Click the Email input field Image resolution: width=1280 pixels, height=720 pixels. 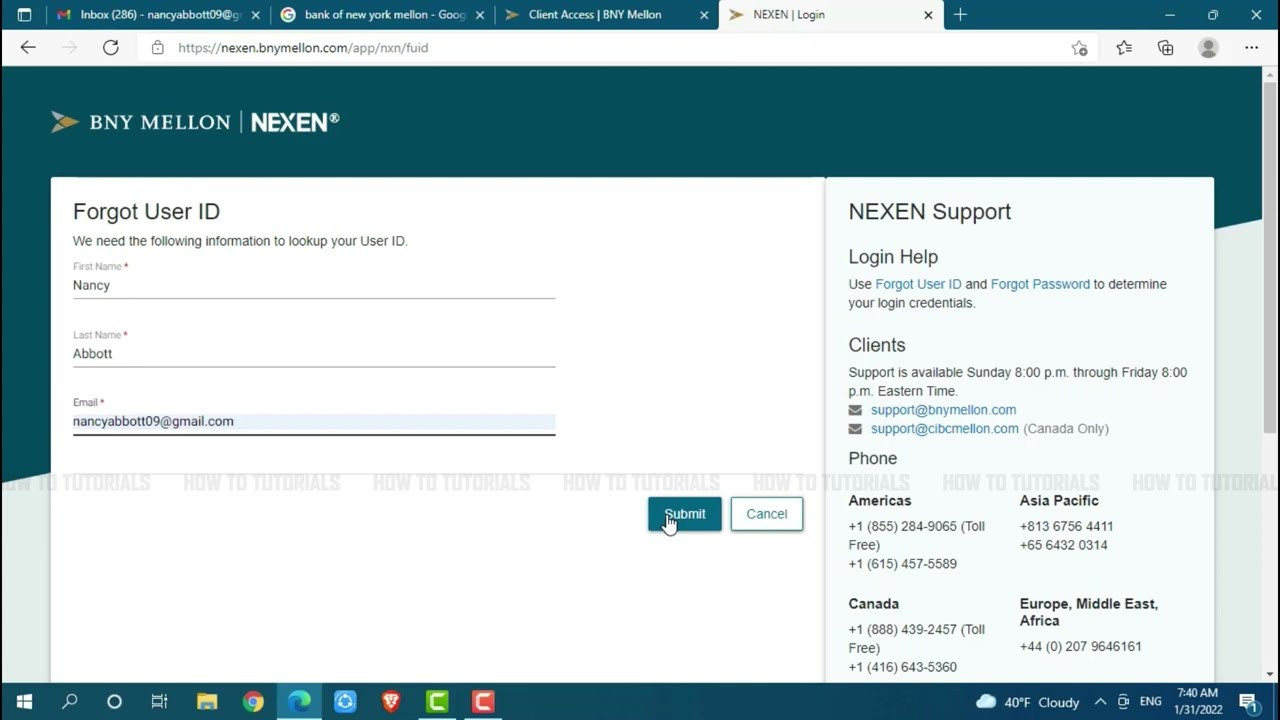click(314, 421)
